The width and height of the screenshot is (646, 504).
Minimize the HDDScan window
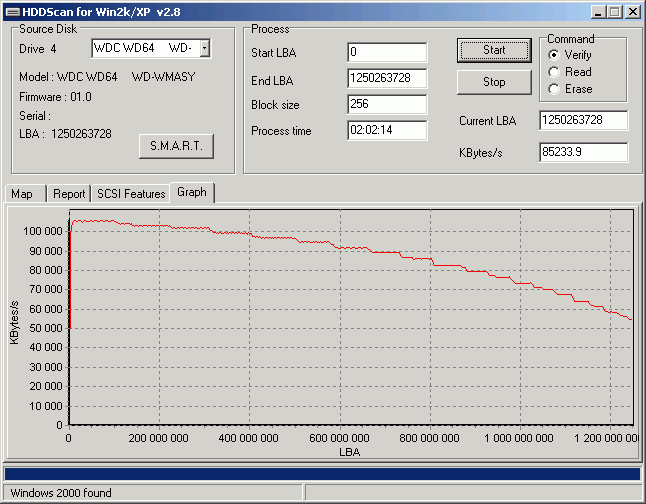coord(598,12)
